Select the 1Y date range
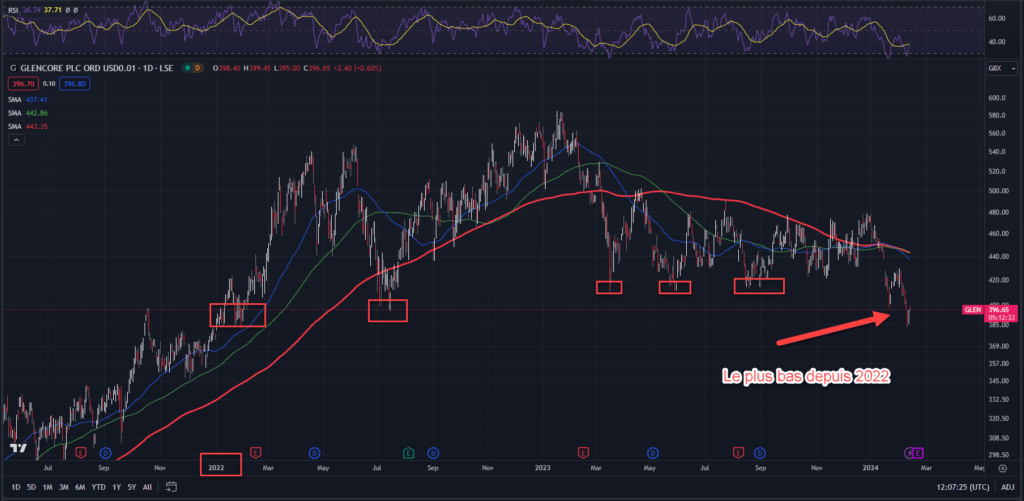 [x=116, y=487]
